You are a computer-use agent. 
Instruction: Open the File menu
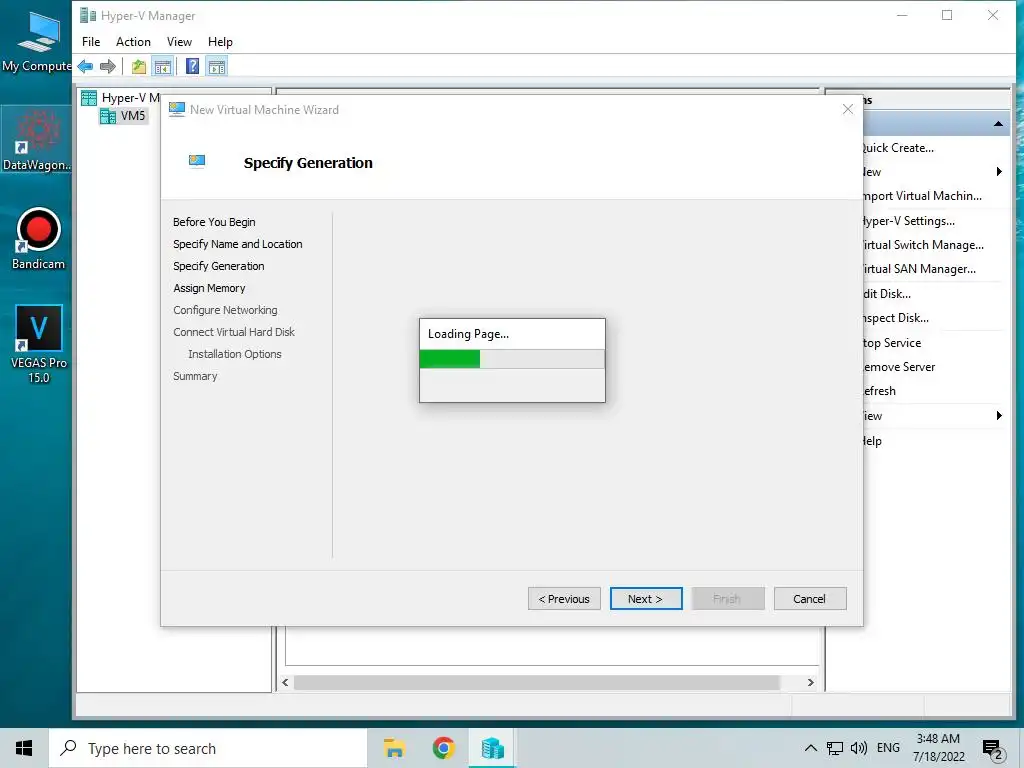coord(91,42)
